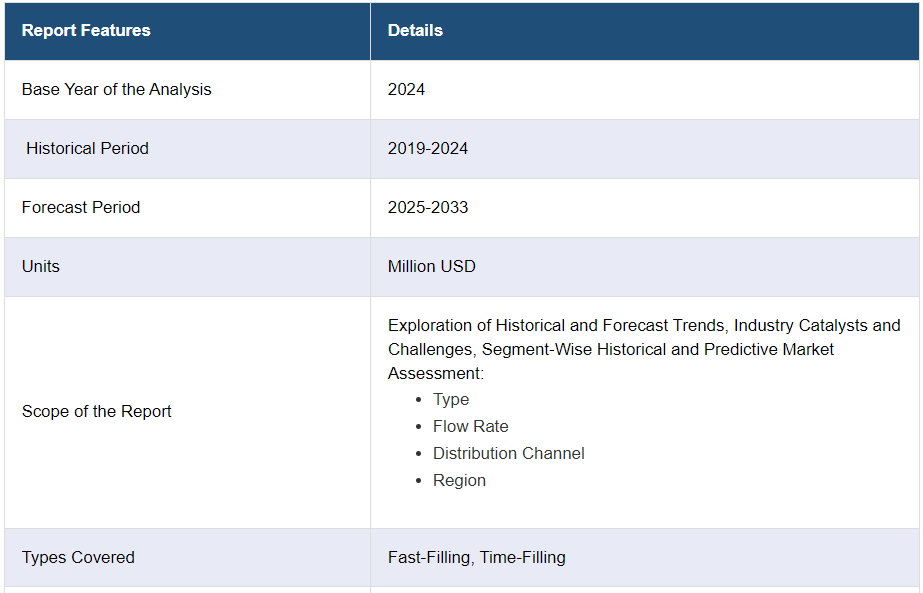
Task: Select the Types Covered row label
Action: pyautogui.click(x=78, y=558)
